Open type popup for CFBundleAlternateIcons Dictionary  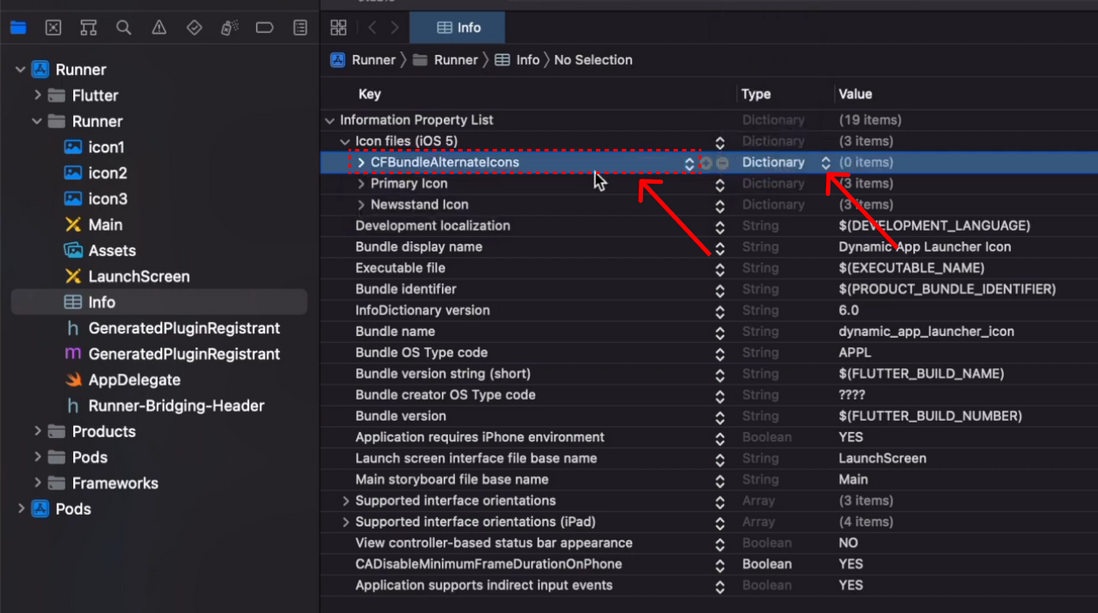click(x=826, y=163)
